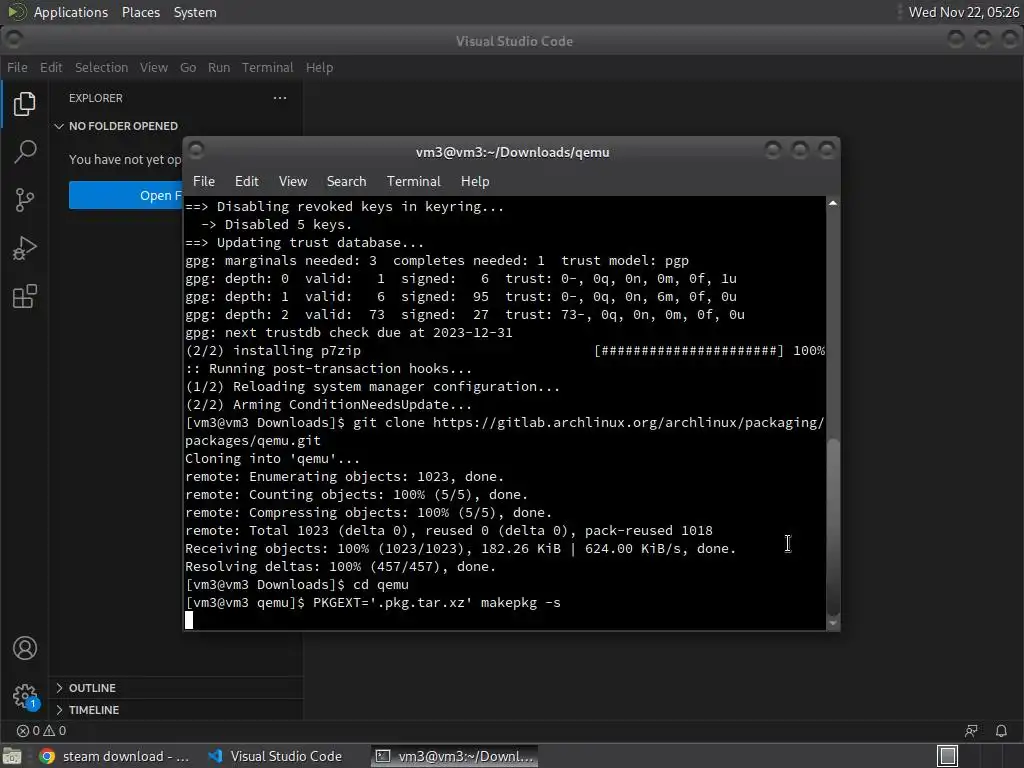Open the Manage gear icon
Viewport: 1024px width, 768px height.
24,696
